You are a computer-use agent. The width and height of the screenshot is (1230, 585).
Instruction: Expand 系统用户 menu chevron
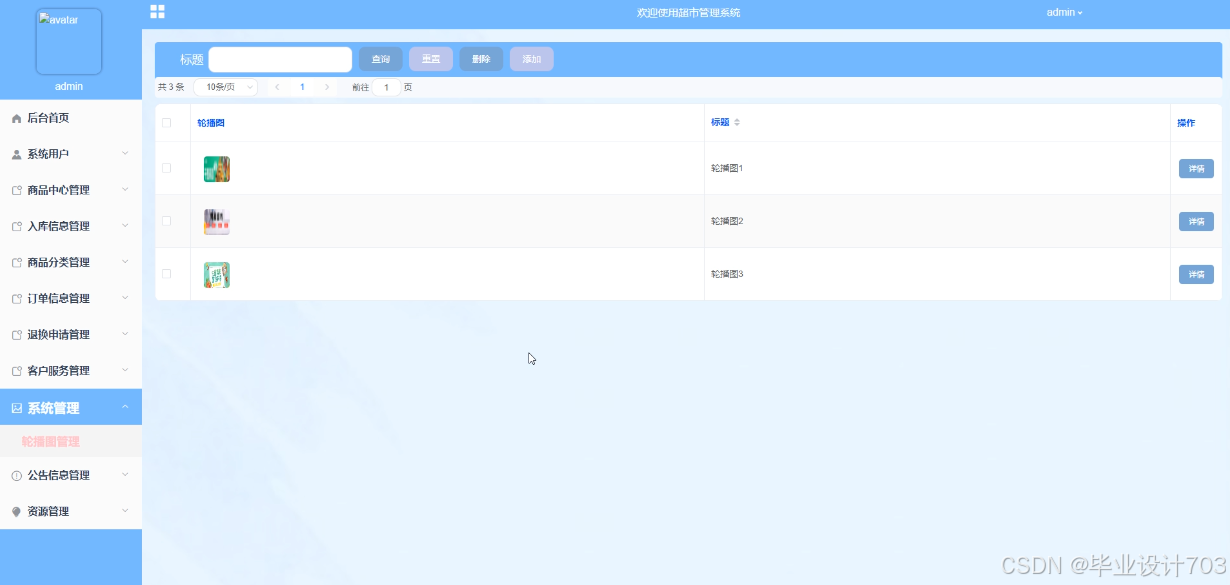coord(125,153)
